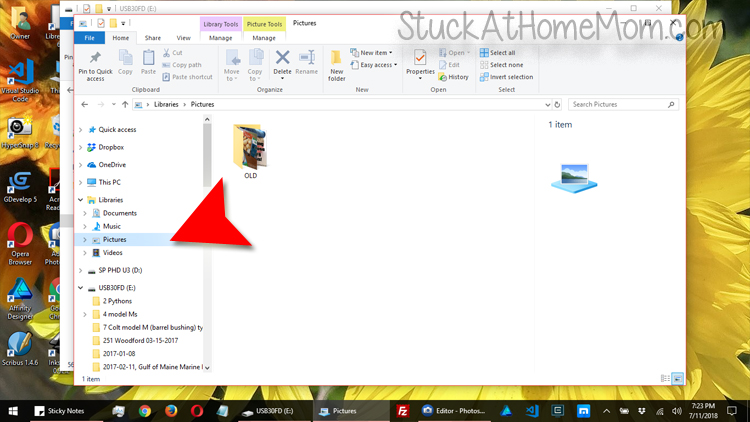Open Editor - Photos taskbar window
This screenshot has height=422, width=750.
pos(454,411)
